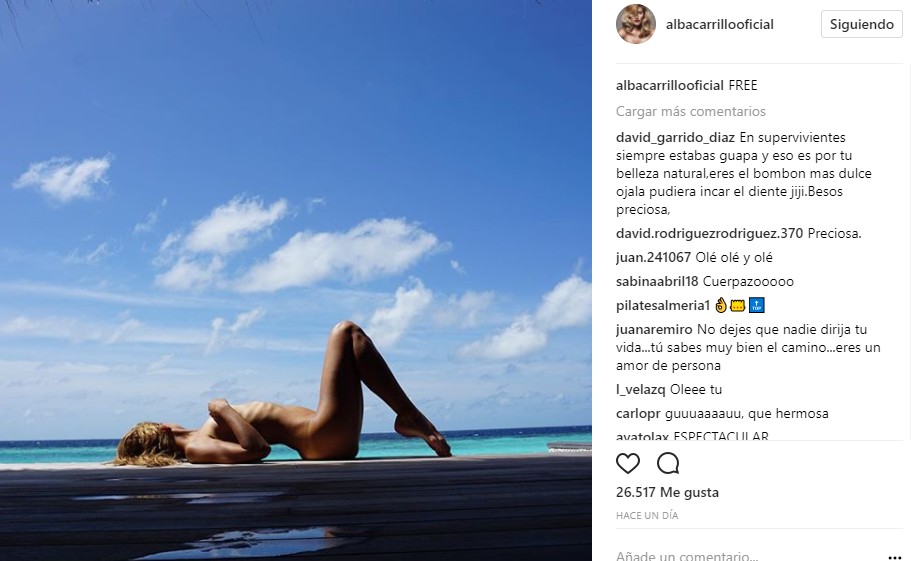This screenshot has height=561, width=911.
Task: Click the heart like icon
Action: tap(627, 463)
